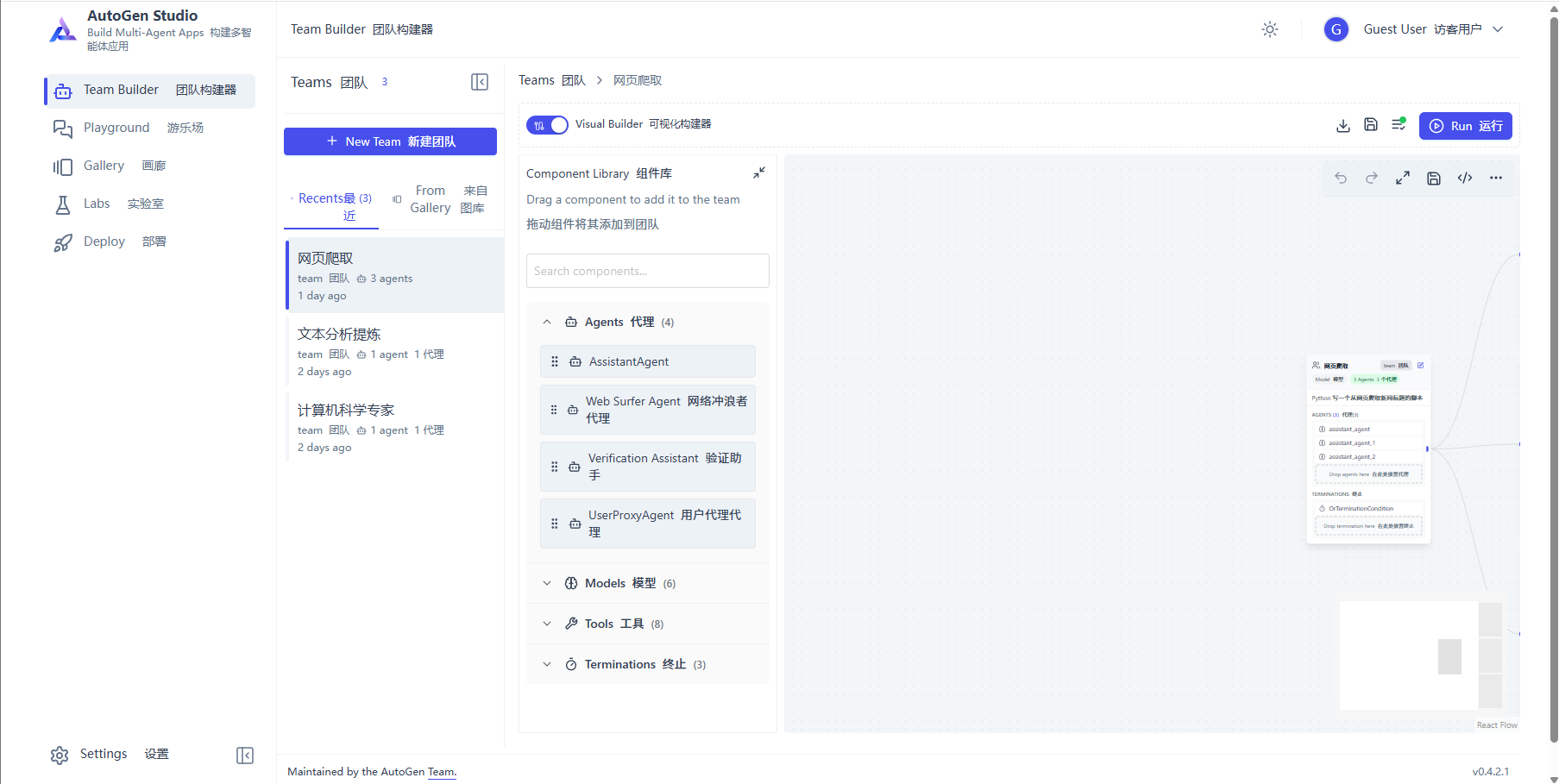Screen dimensions: 1559x784
Task: Click the React Flow attribution link
Action: 1497,725
